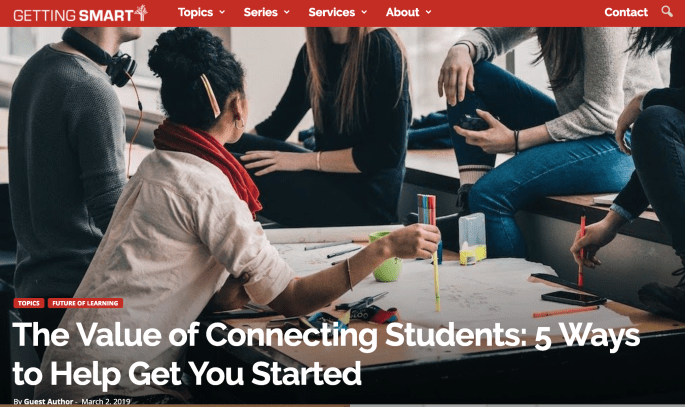The height and width of the screenshot is (407, 685).
Task: Open the Guest Author profile link
Action: [x=48, y=401]
